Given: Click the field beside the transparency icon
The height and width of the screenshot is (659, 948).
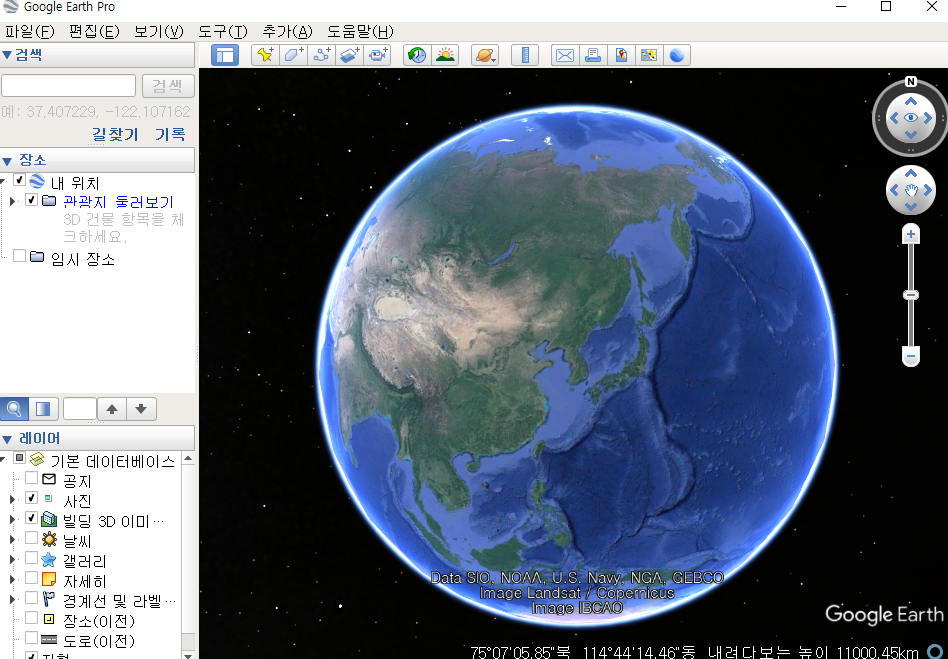Looking at the screenshot, I should click(80, 409).
